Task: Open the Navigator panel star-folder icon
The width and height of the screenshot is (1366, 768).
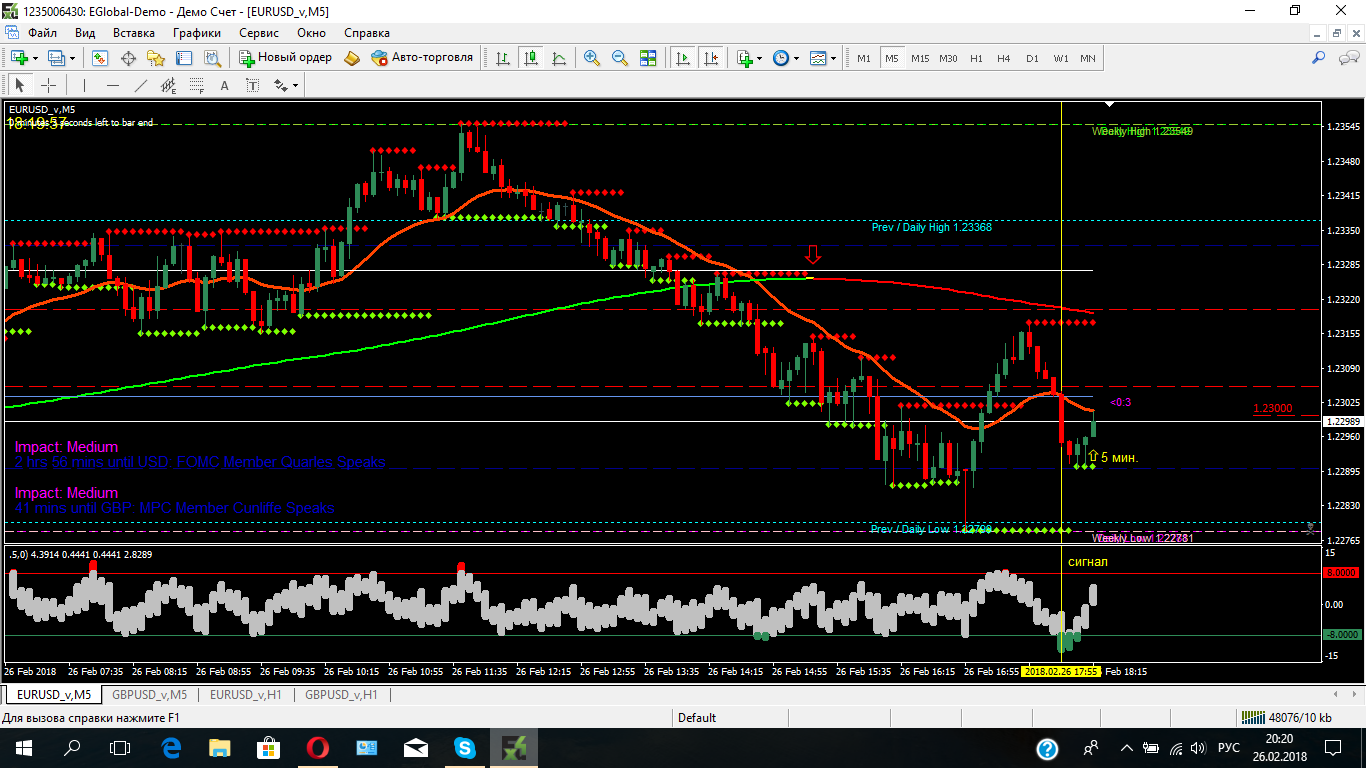Action: click(x=156, y=58)
